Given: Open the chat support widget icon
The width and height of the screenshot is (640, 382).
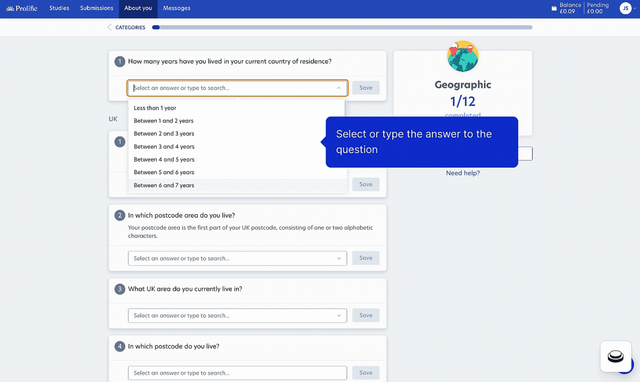Looking at the screenshot, I should (x=616, y=356).
